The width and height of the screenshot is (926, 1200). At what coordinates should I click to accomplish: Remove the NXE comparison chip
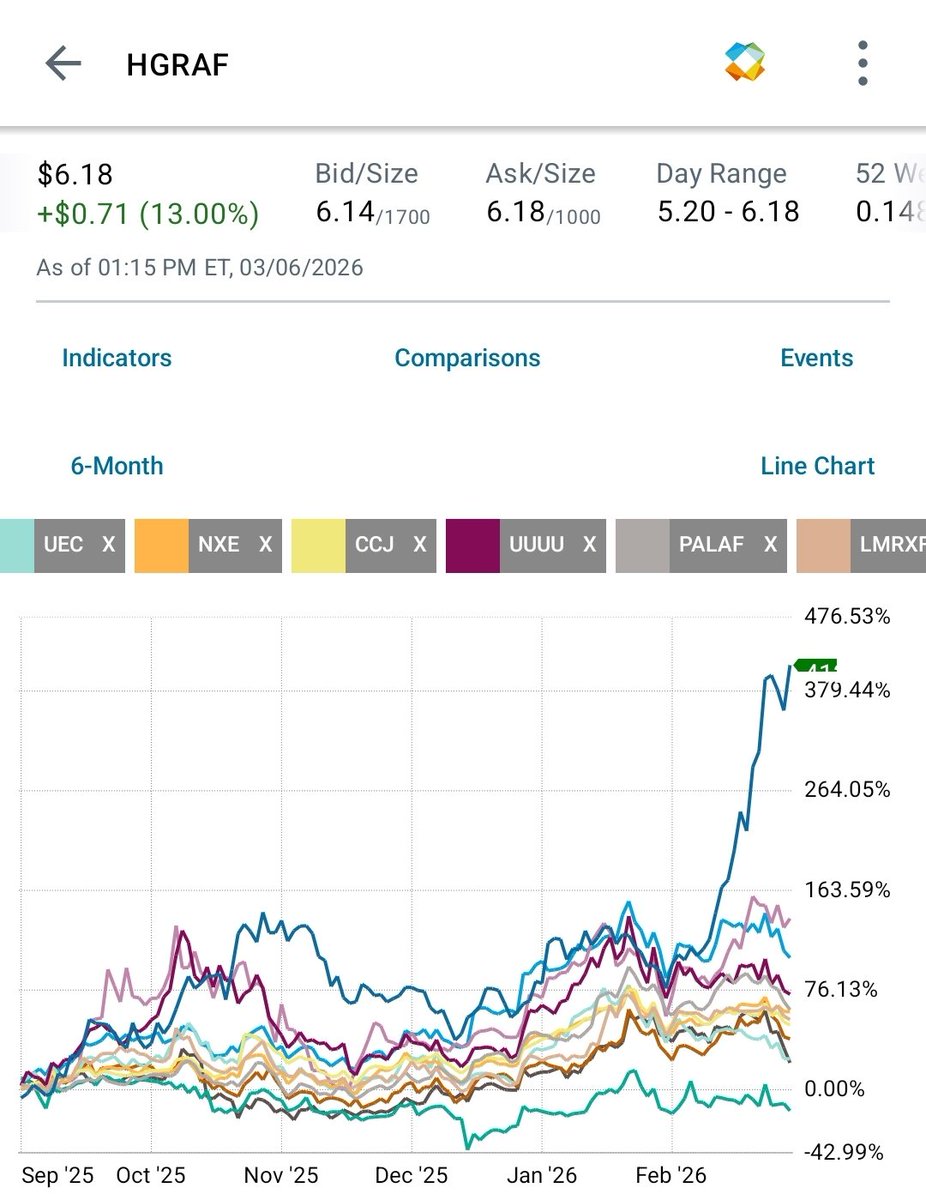[265, 545]
